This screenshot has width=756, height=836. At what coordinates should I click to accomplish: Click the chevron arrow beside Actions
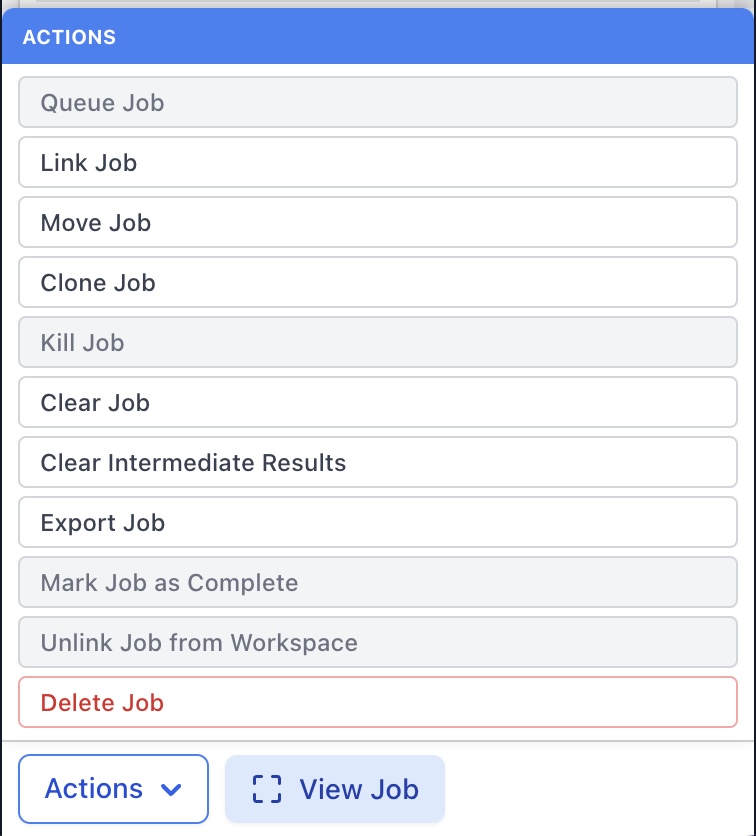coord(171,789)
